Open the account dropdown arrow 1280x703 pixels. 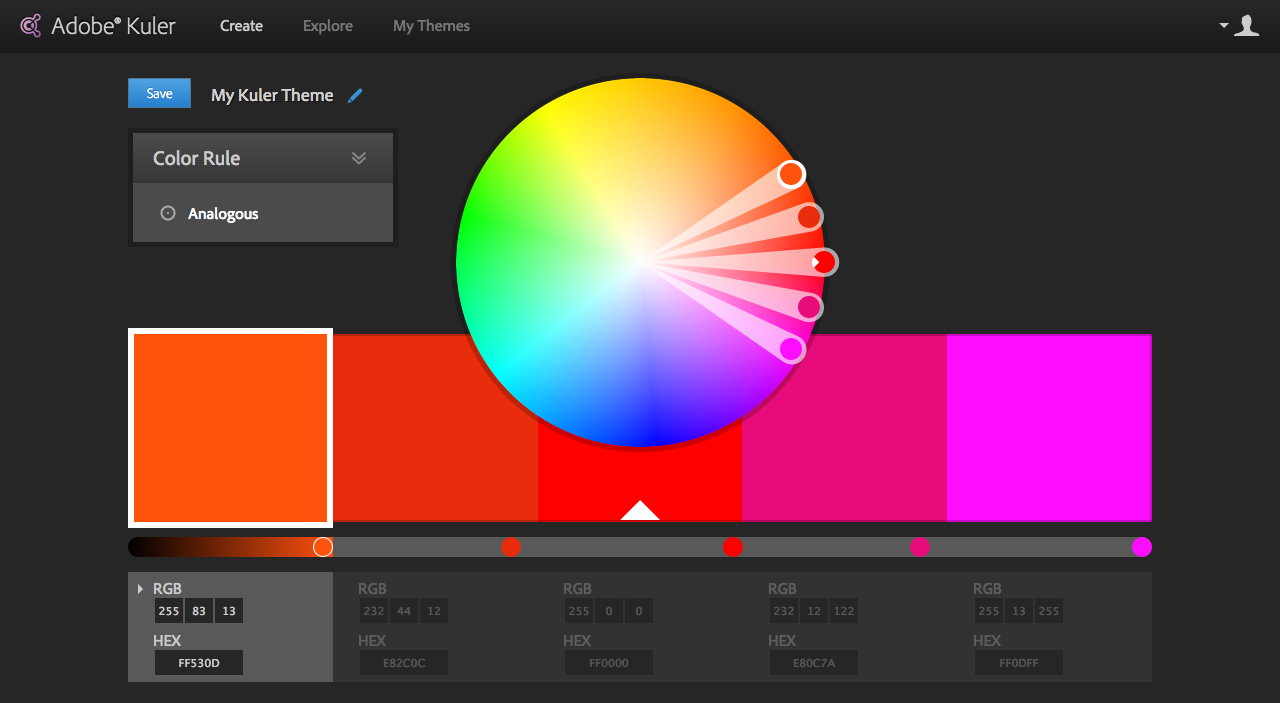[1224, 26]
